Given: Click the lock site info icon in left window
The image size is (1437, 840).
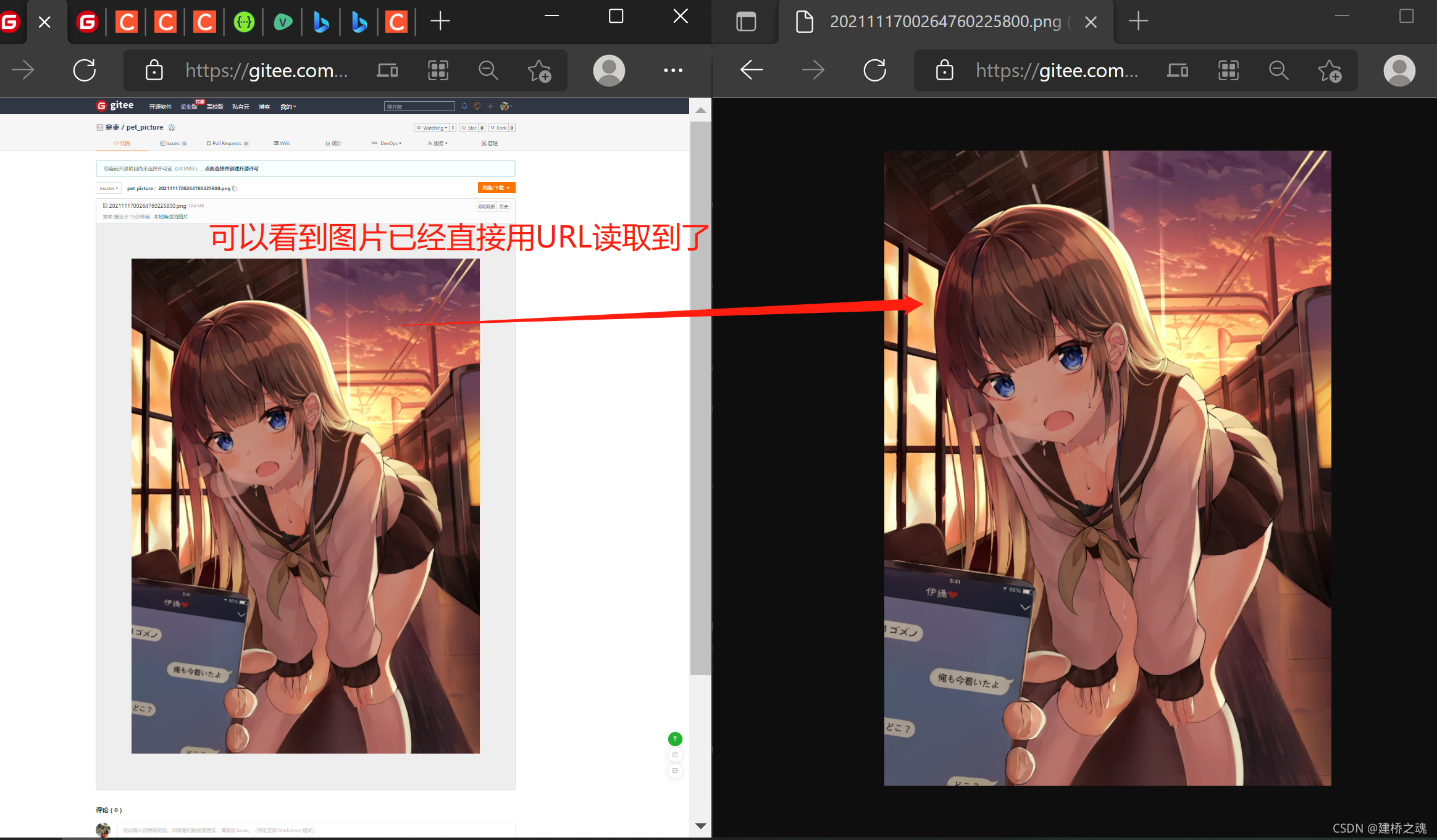Looking at the screenshot, I should pos(154,70).
